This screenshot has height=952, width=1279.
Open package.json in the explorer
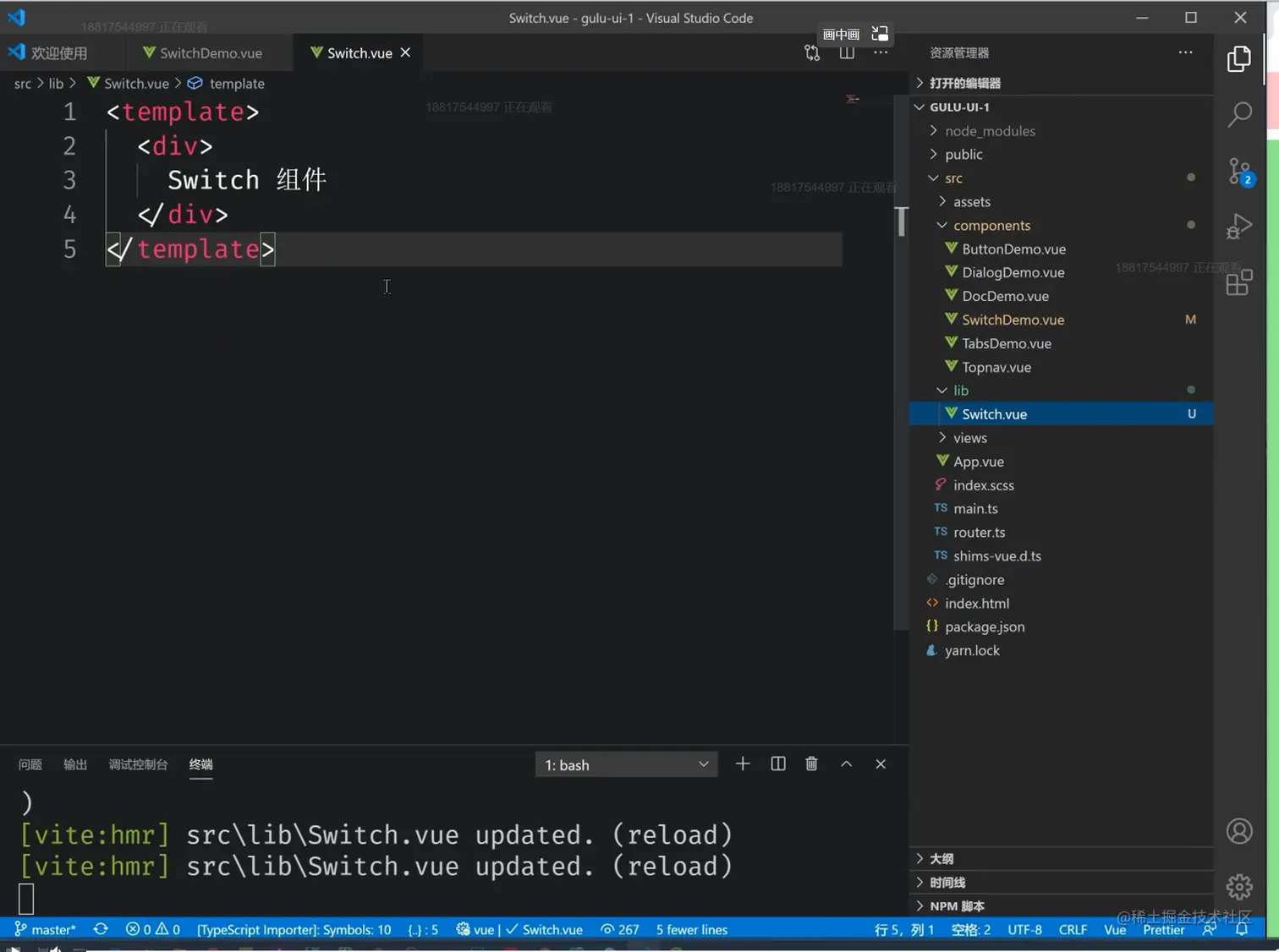click(x=985, y=626)
